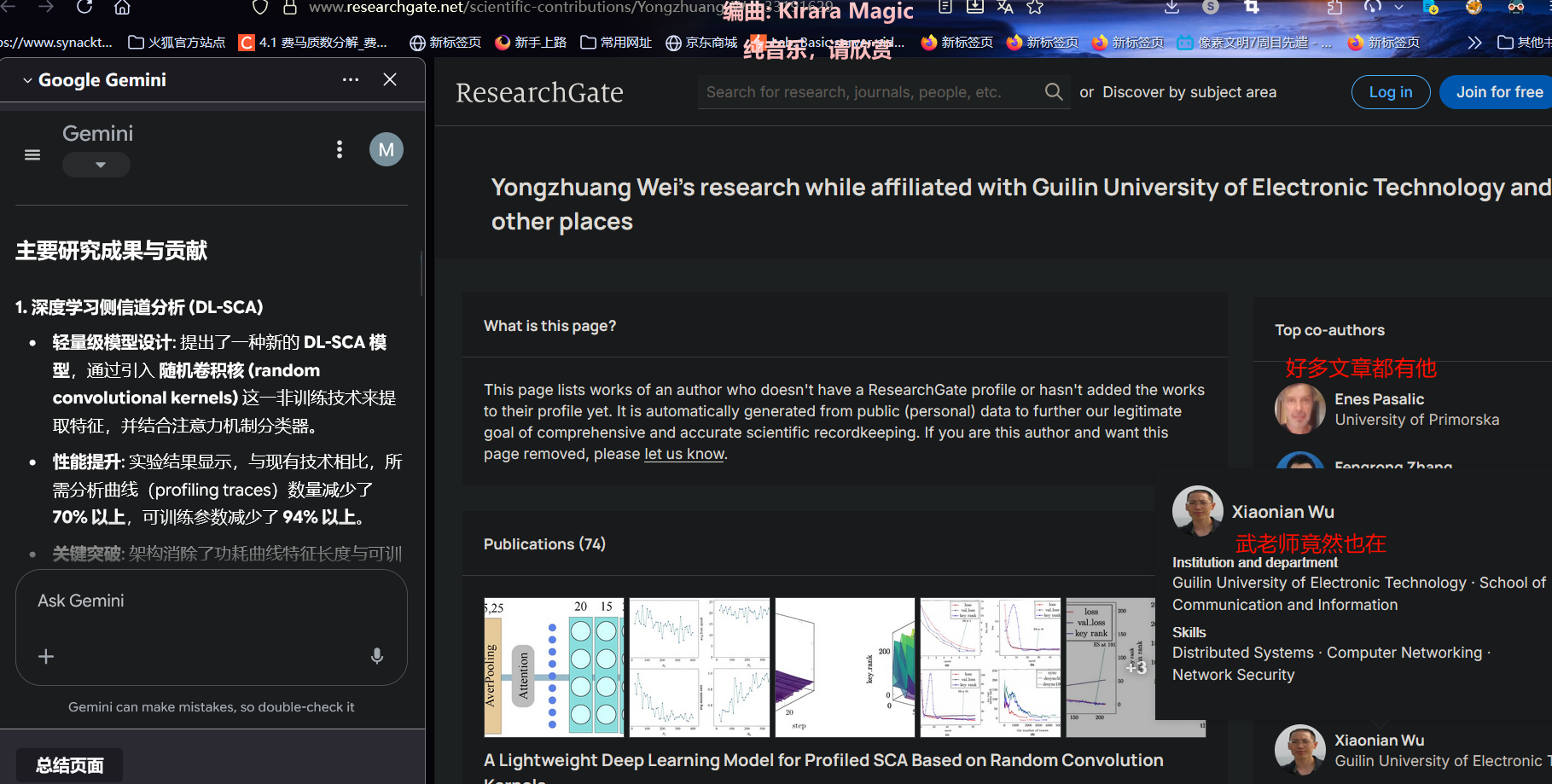
Task: Click the 'let us know' link
Action: tap(683, 454)
